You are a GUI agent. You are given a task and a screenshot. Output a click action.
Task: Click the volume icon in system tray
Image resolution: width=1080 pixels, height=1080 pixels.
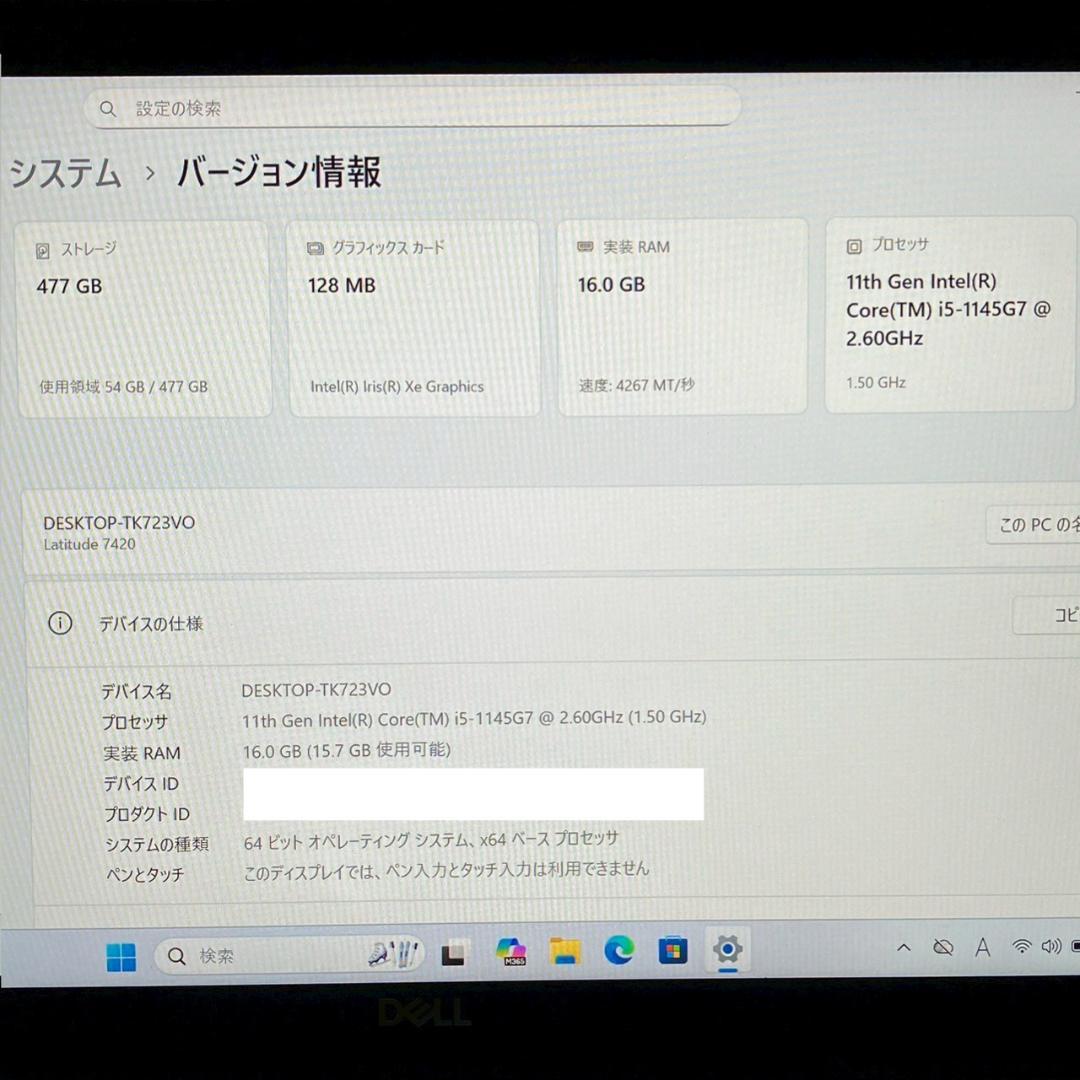point(1051,947)
